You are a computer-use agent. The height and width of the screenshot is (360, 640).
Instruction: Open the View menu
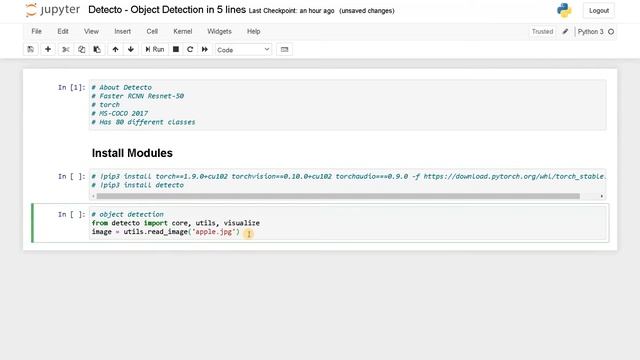click(x=91, y=31)
